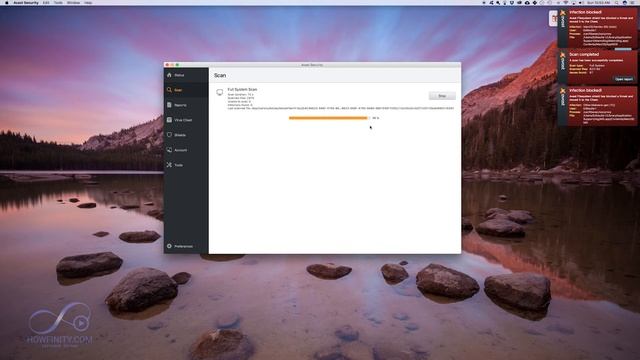Click the orange scan progress bar
This screenshot has height=360, width=640.
click(x=328, y=118)
